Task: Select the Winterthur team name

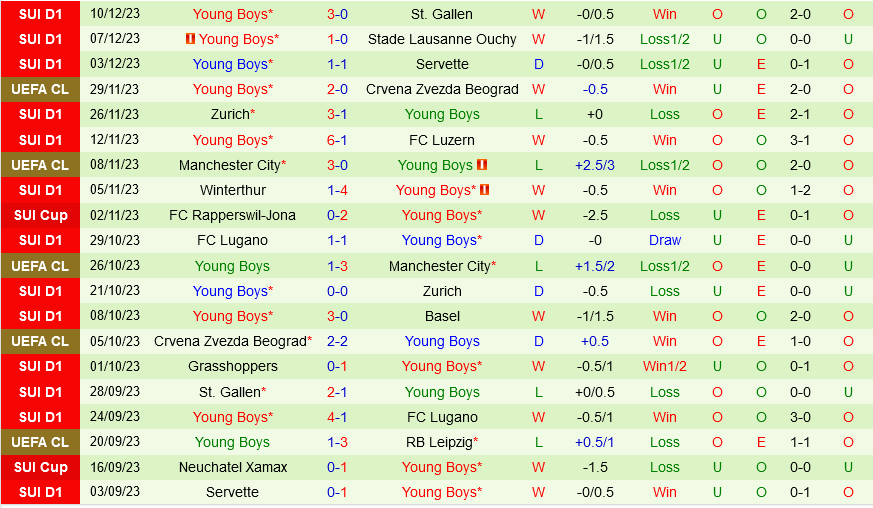Action: [x=233, y=190]
